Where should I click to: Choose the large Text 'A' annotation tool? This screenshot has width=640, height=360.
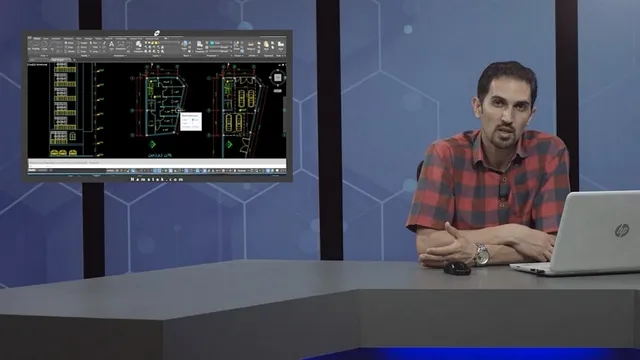[x=111, y=44]
